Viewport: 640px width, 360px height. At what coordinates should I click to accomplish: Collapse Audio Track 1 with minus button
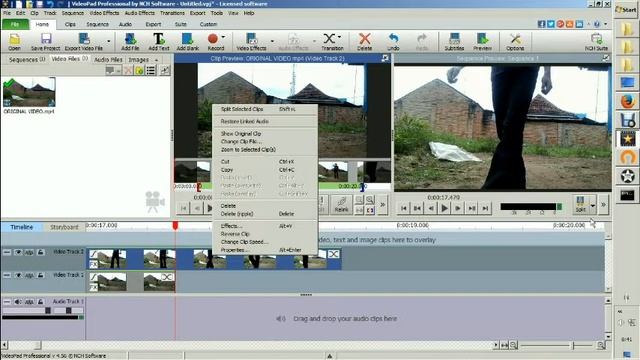[7, 302]
